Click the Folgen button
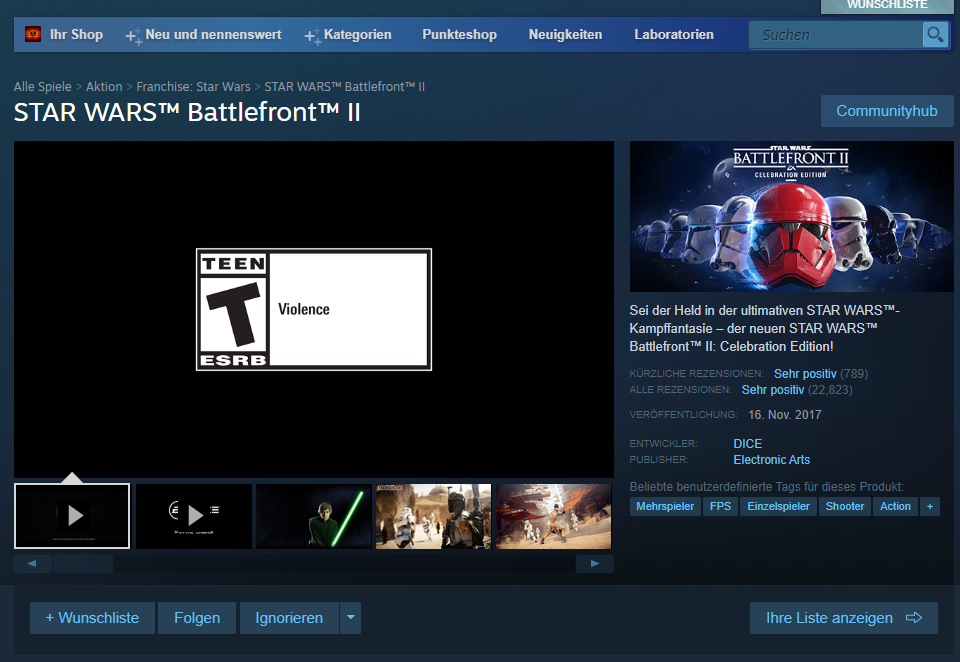This screenshot has height=662, width=960. click(197, 617)
